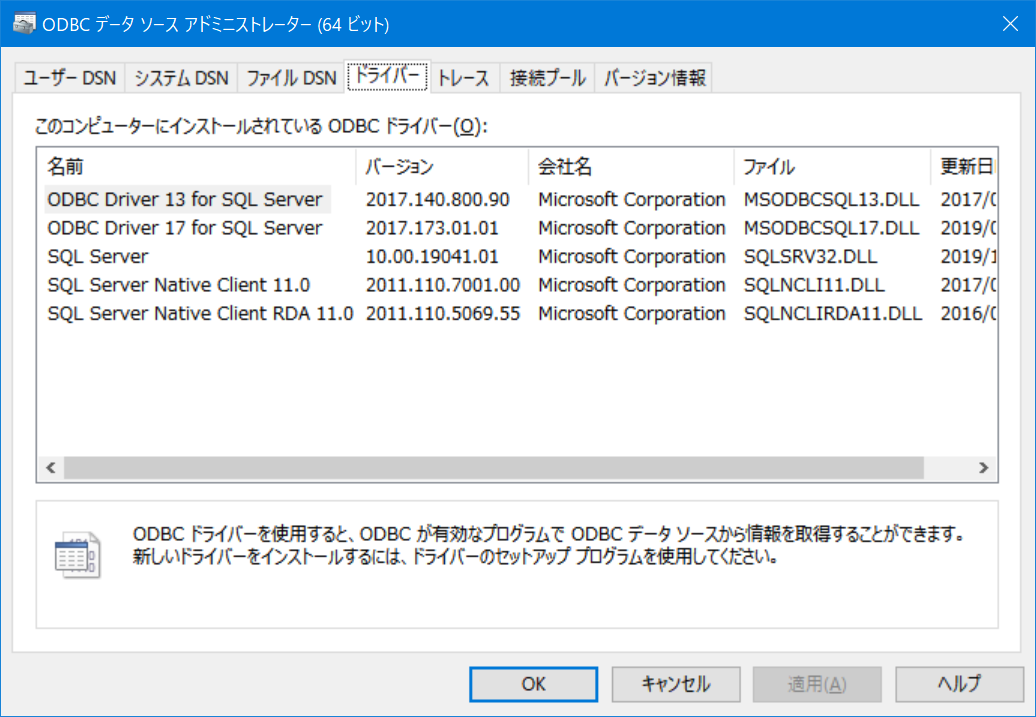
Task: Click version 10.00.19041.01 cell
Action: point(432,256)
